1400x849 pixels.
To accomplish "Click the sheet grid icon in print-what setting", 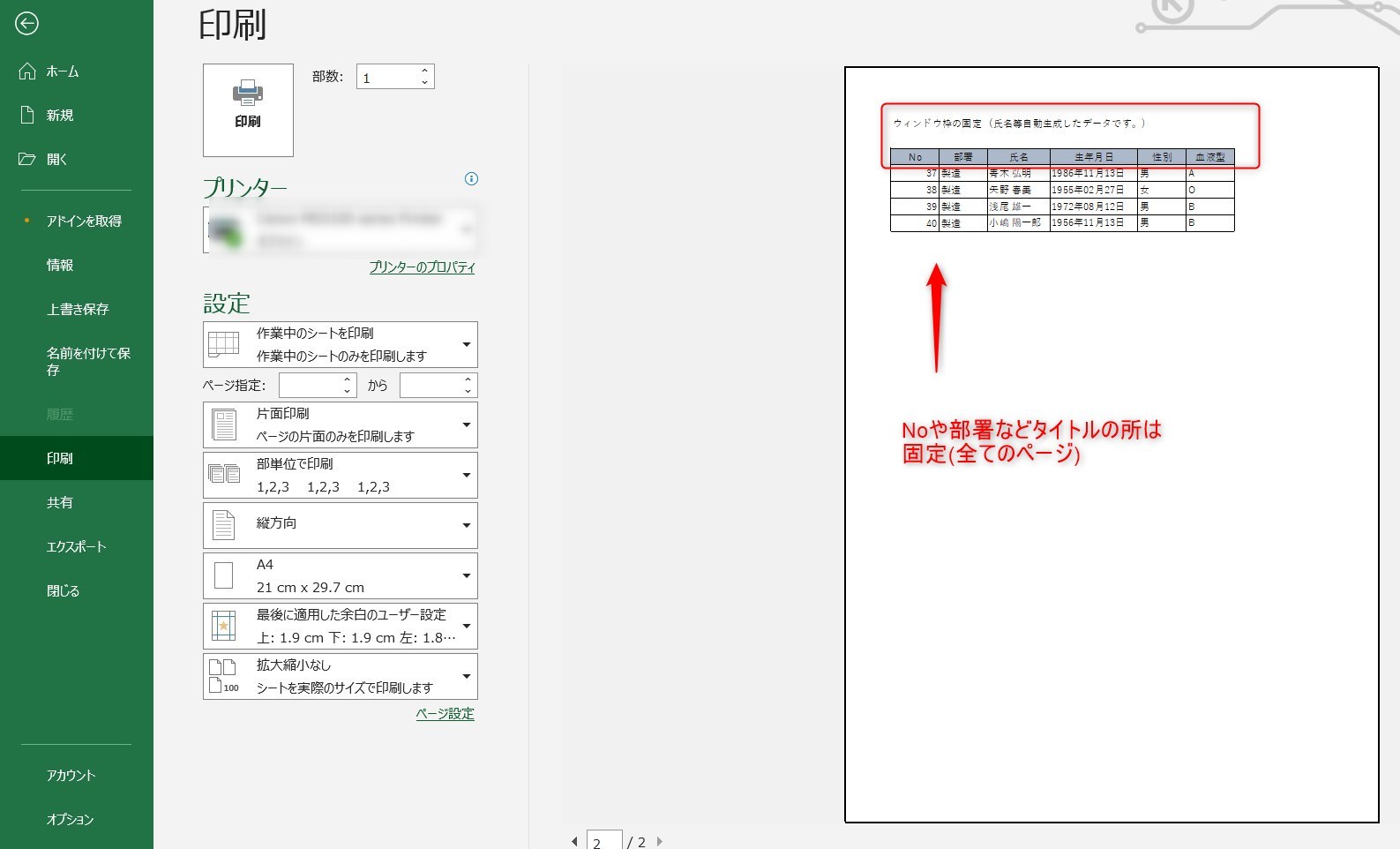I will tap(223, 344).
